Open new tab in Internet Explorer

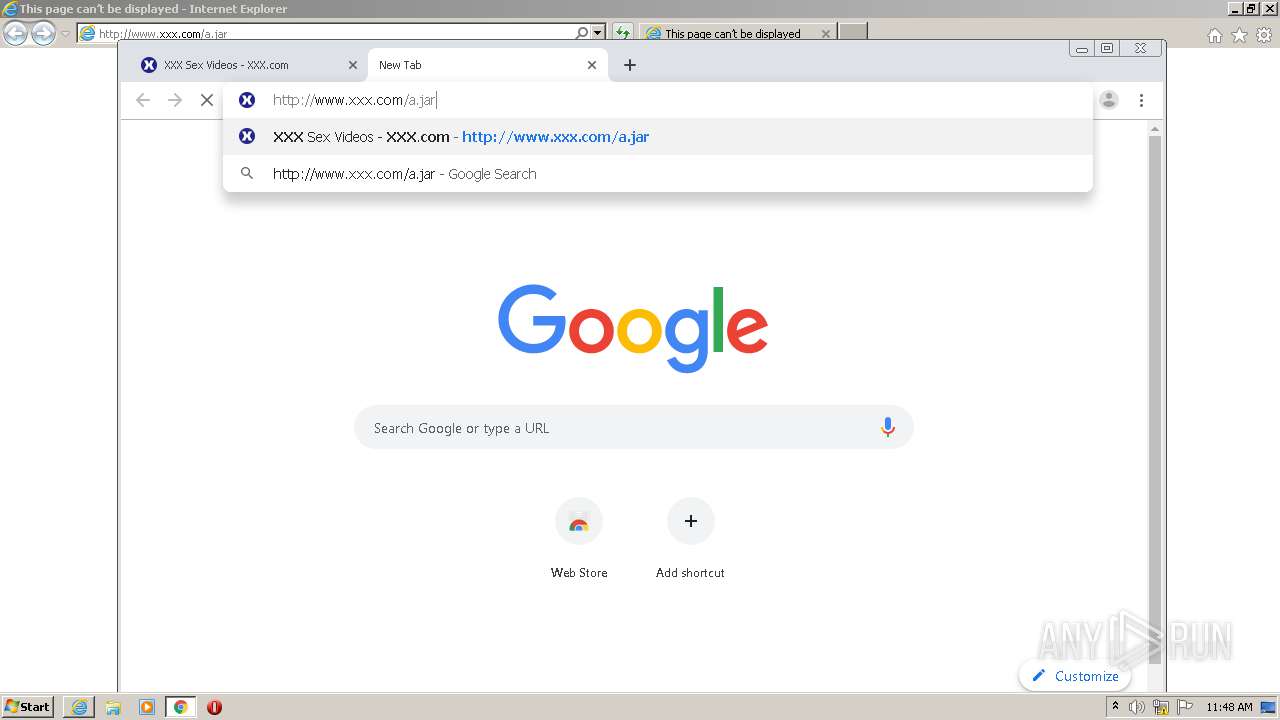pos(852,33)
